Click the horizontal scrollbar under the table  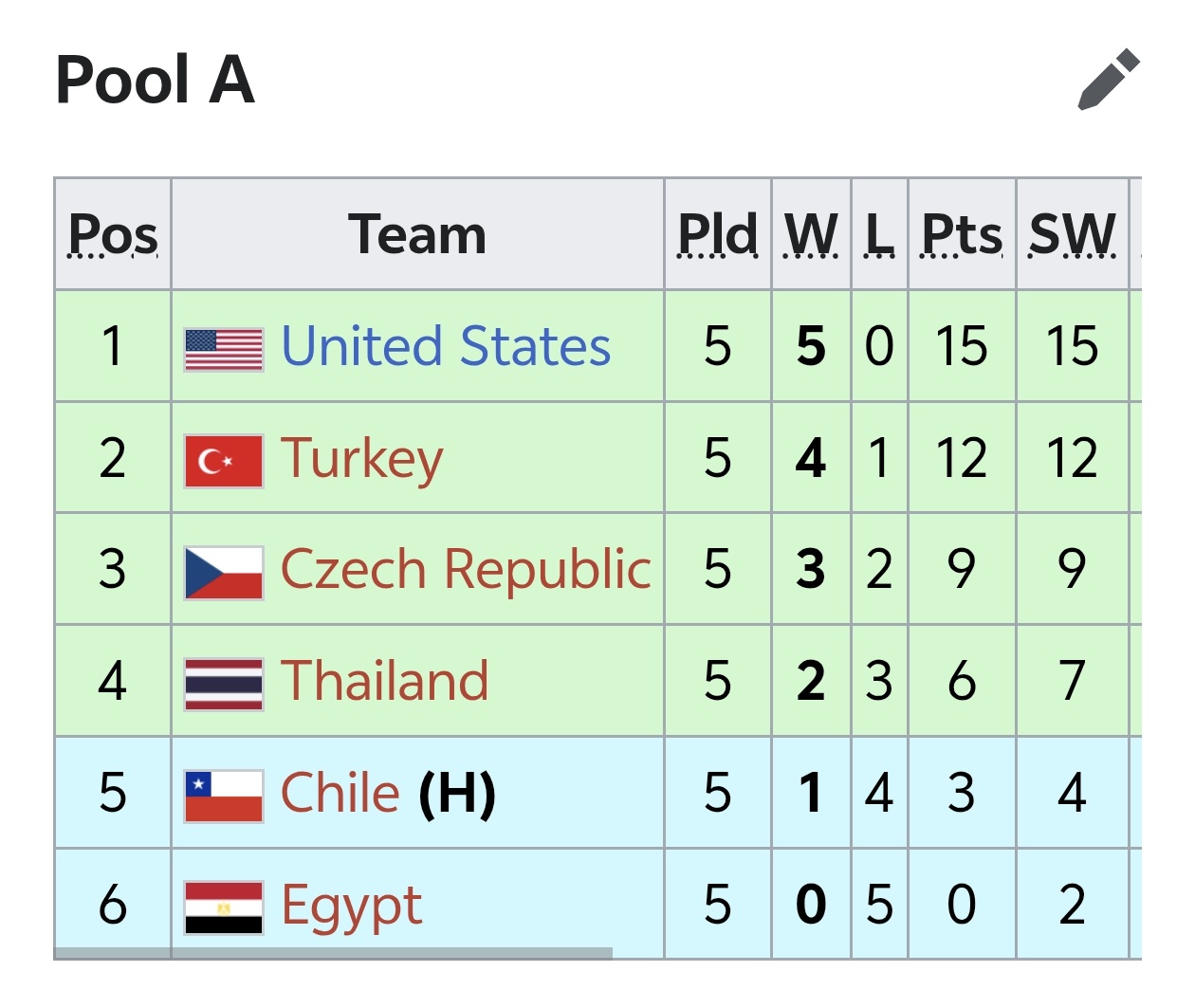pos(333,953)
